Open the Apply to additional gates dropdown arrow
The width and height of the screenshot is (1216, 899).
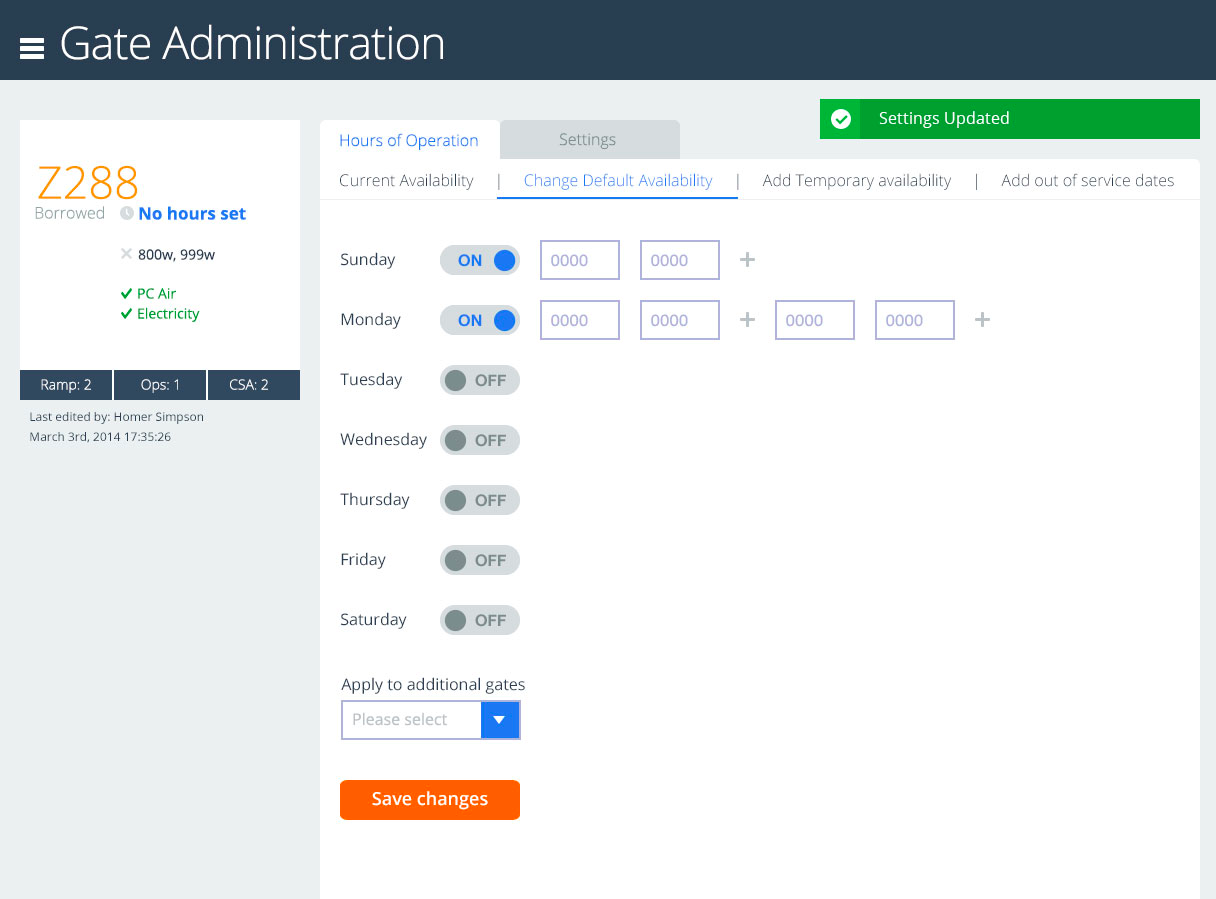click(500, 720)
